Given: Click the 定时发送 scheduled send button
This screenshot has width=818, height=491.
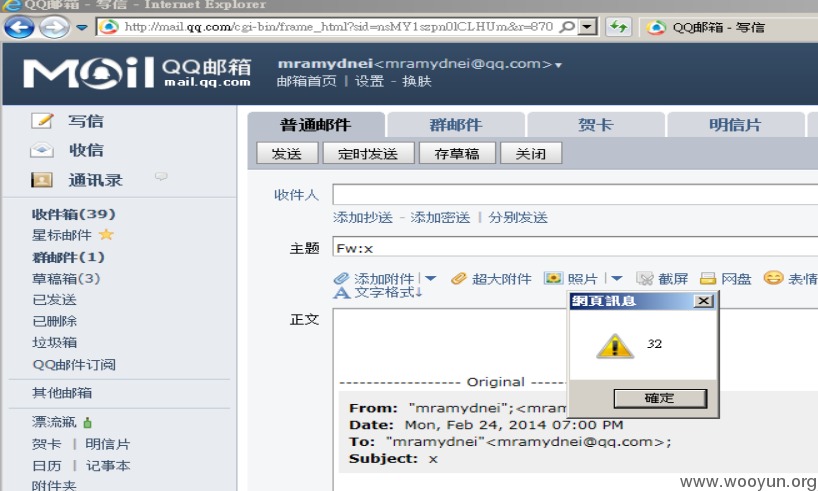Looking at the screenshot, I should (x=368, y=153).
